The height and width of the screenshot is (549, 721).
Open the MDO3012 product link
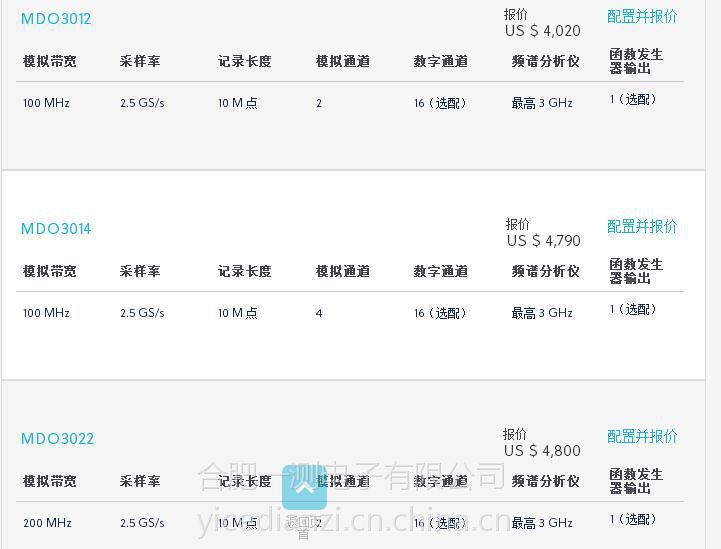coord(56,19)
